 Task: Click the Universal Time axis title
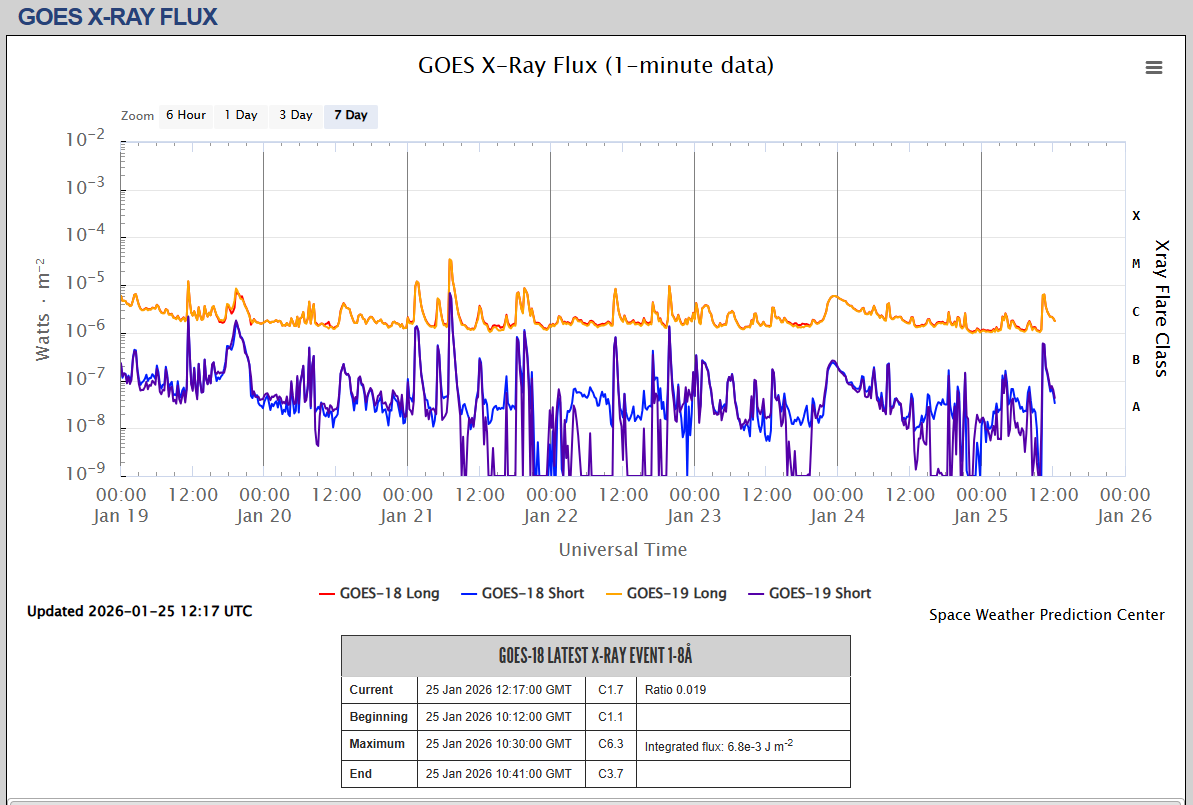click(622, 549)
